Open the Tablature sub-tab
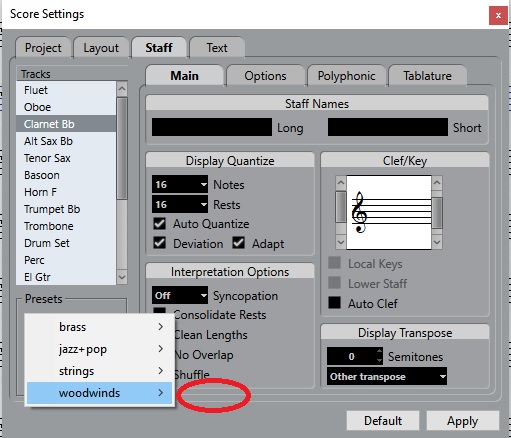The height and width of the screenshot is (438, 511). [427, 76]
